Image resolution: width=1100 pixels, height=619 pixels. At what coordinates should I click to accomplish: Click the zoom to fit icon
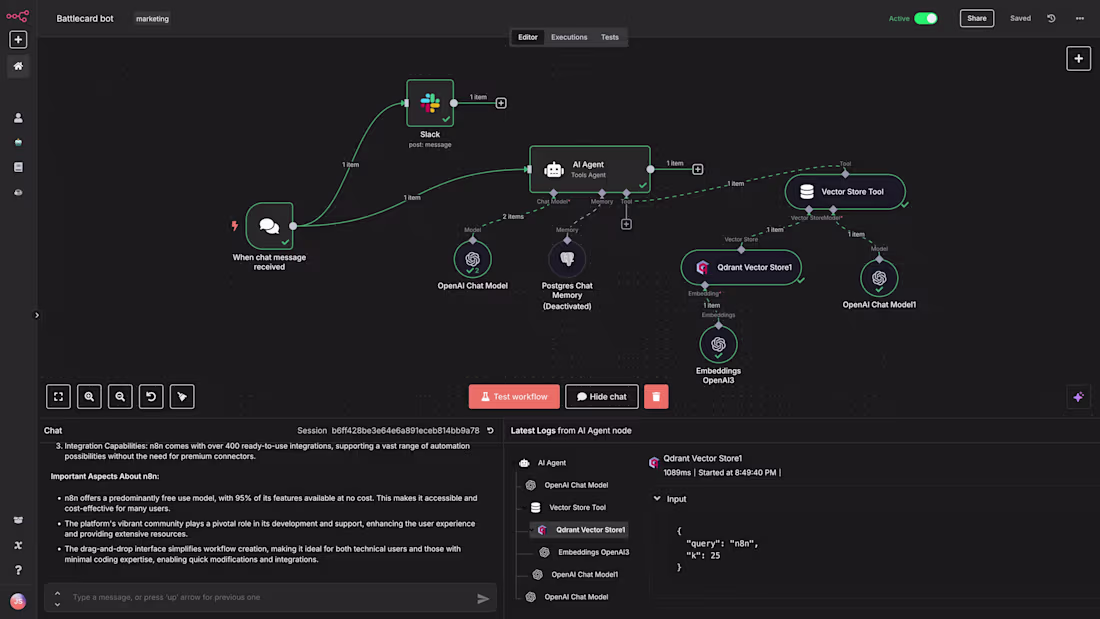pyautogui.click(x=58, y=396)
